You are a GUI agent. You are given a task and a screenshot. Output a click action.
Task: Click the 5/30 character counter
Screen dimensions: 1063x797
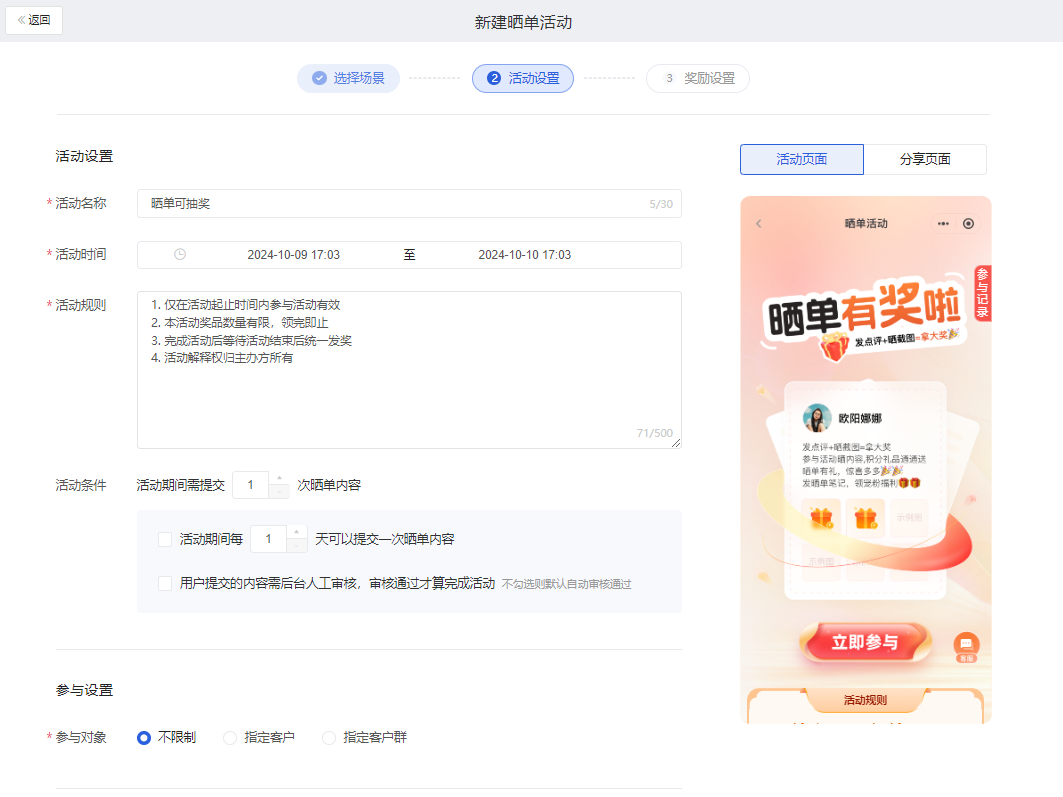[x=661, y=204]
